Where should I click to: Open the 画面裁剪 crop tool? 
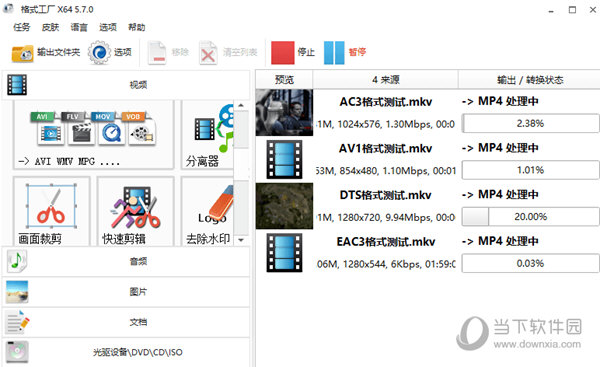coord(52,211)
